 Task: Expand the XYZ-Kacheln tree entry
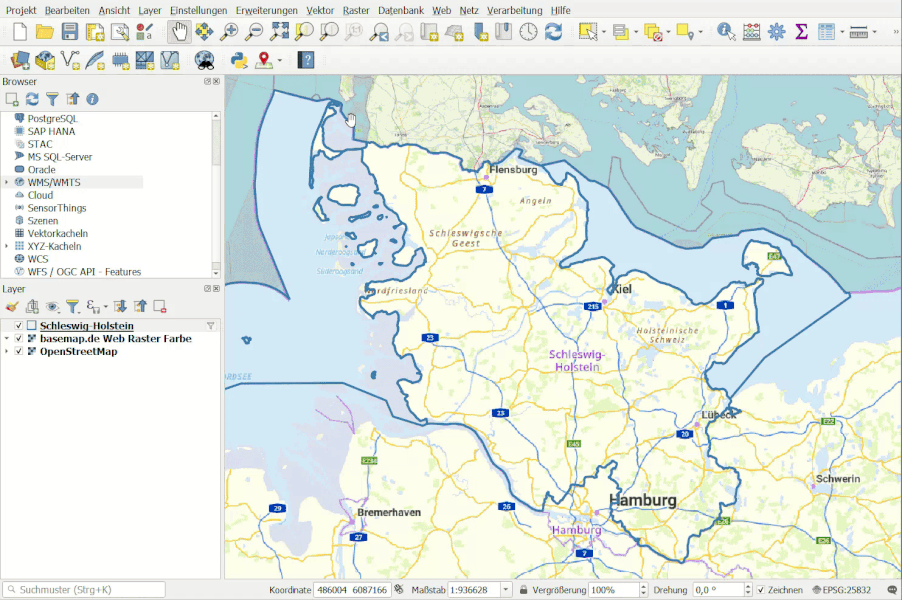pyautogui.click(x=7, y=246)
